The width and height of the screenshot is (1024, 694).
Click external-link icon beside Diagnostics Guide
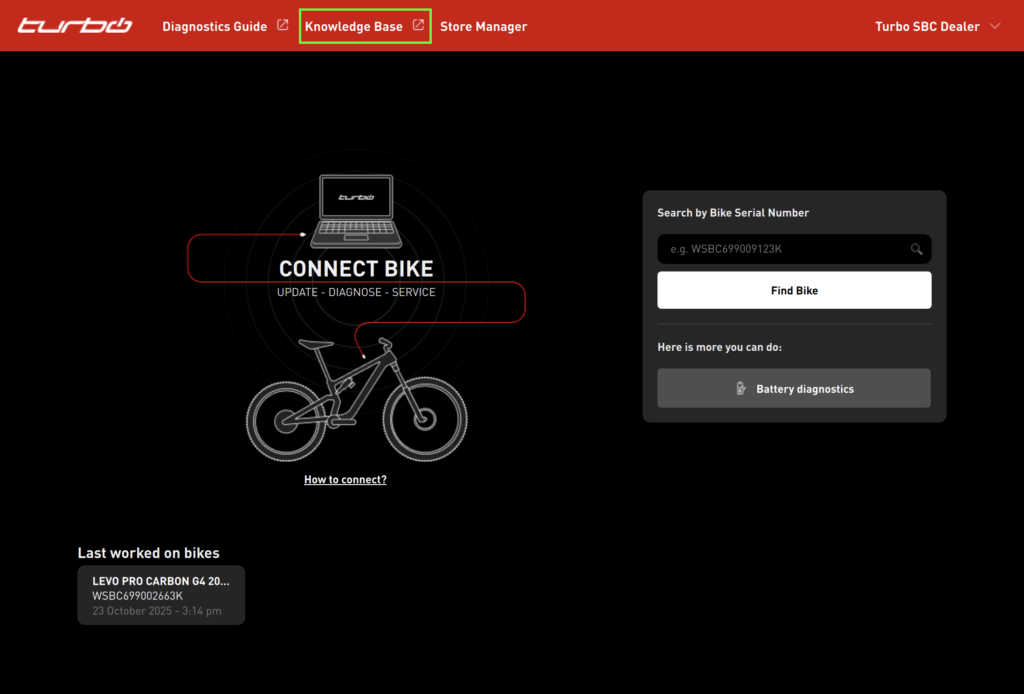coord(283,25)
